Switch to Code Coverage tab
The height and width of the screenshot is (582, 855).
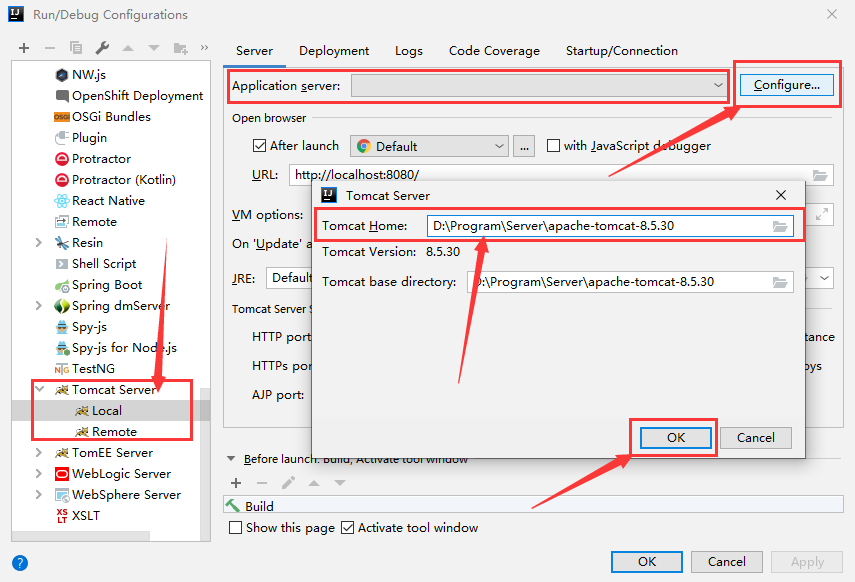[494, 51]
